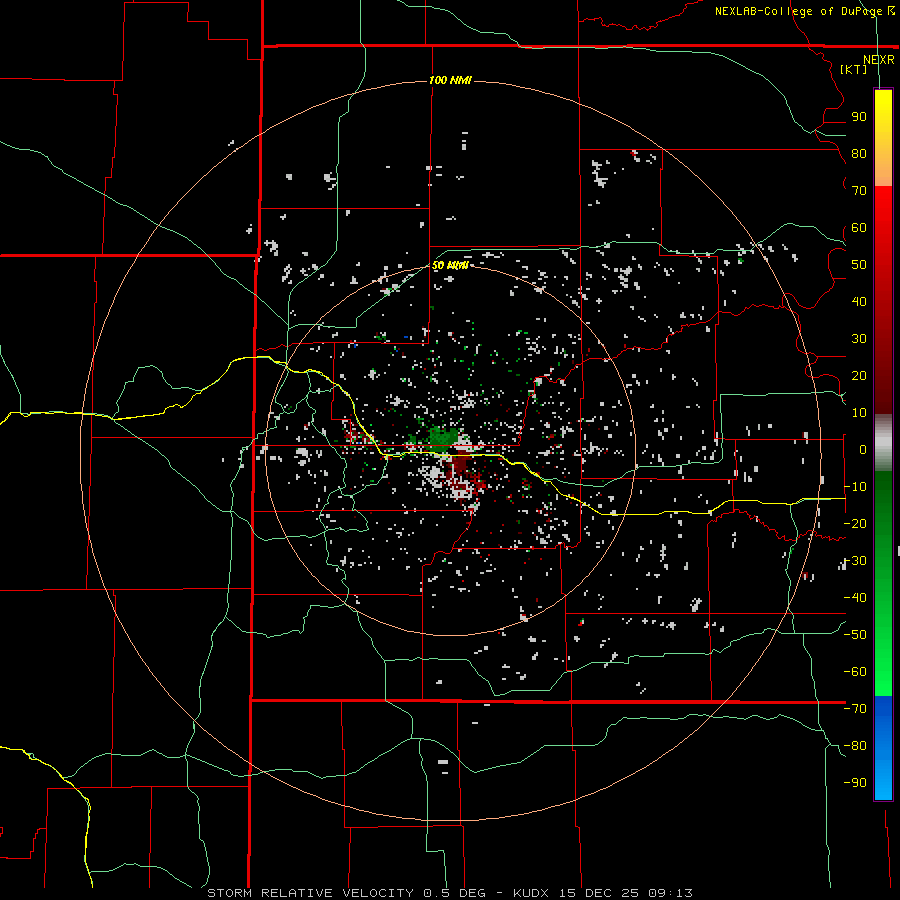This screenshot has height=900, width=900.
Task: Click the -70 value on the velocity scale
Action: coord(855,709)
